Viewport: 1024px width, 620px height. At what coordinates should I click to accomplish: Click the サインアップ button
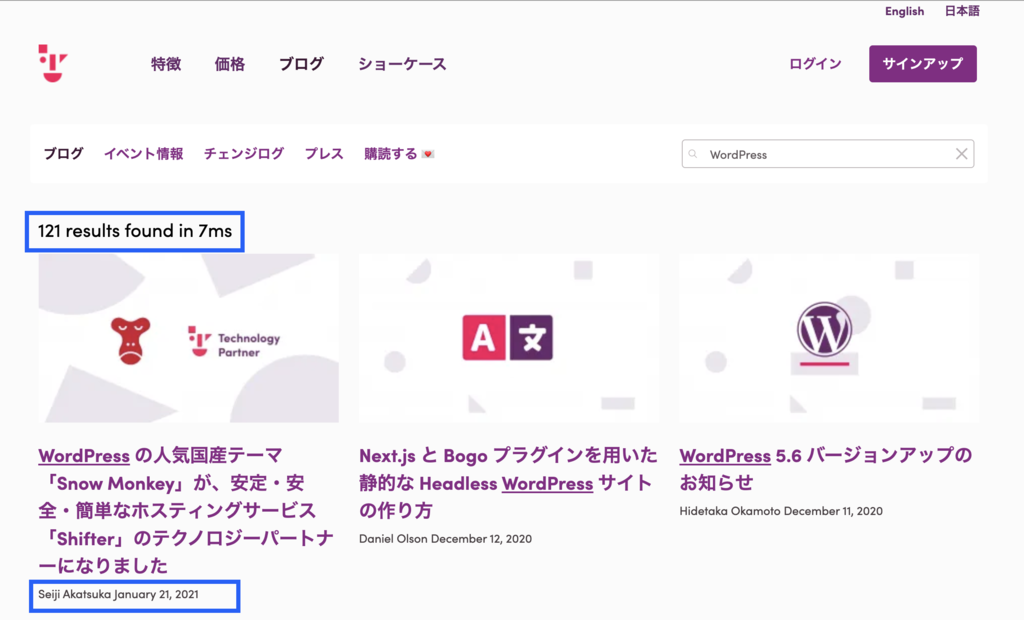(x=923, y=63)
